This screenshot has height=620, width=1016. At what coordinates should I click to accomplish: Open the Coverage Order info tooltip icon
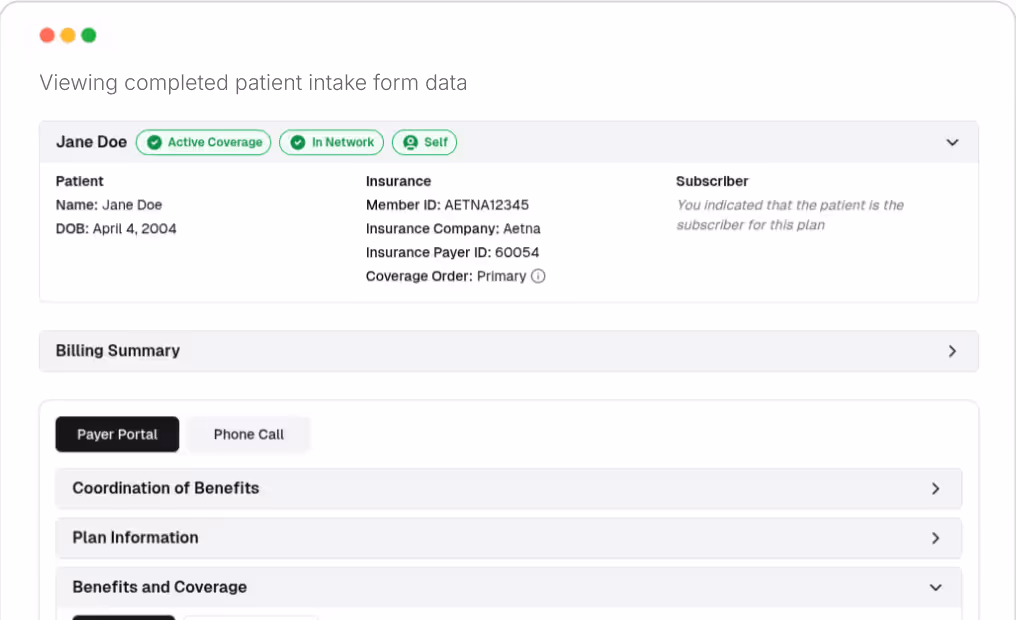click(x=538, y=276)
